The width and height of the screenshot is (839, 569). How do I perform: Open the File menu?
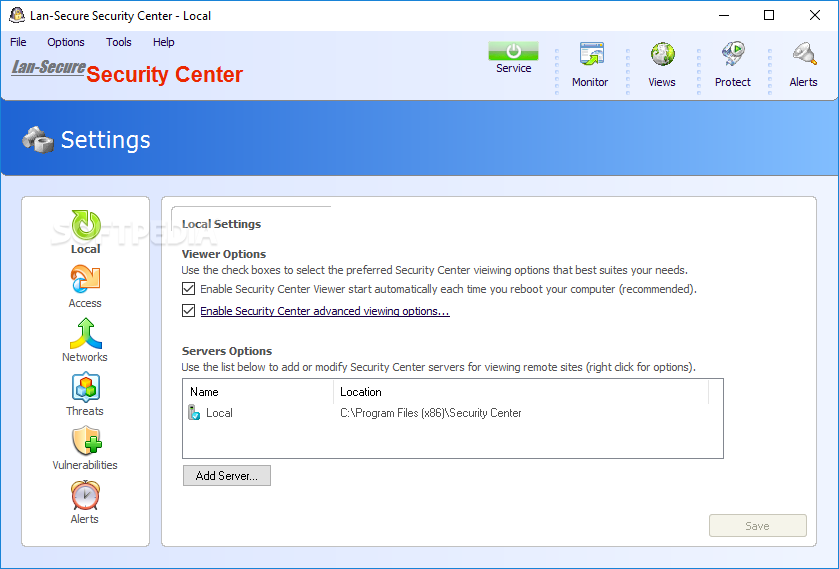(18, 42)
